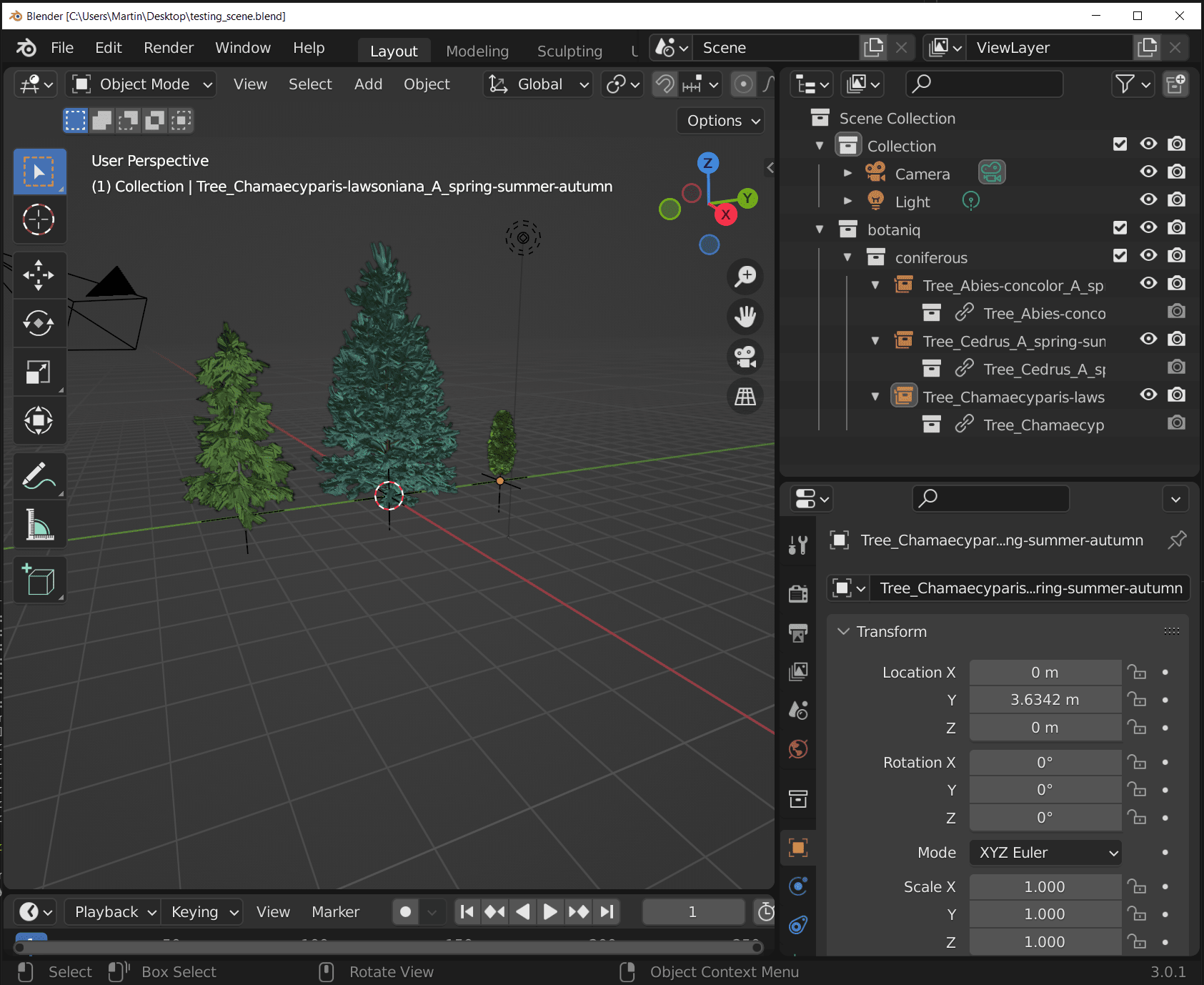Edit the Location Y value field
Viewport: 1204px width, 985px height.
point(1045,700)
